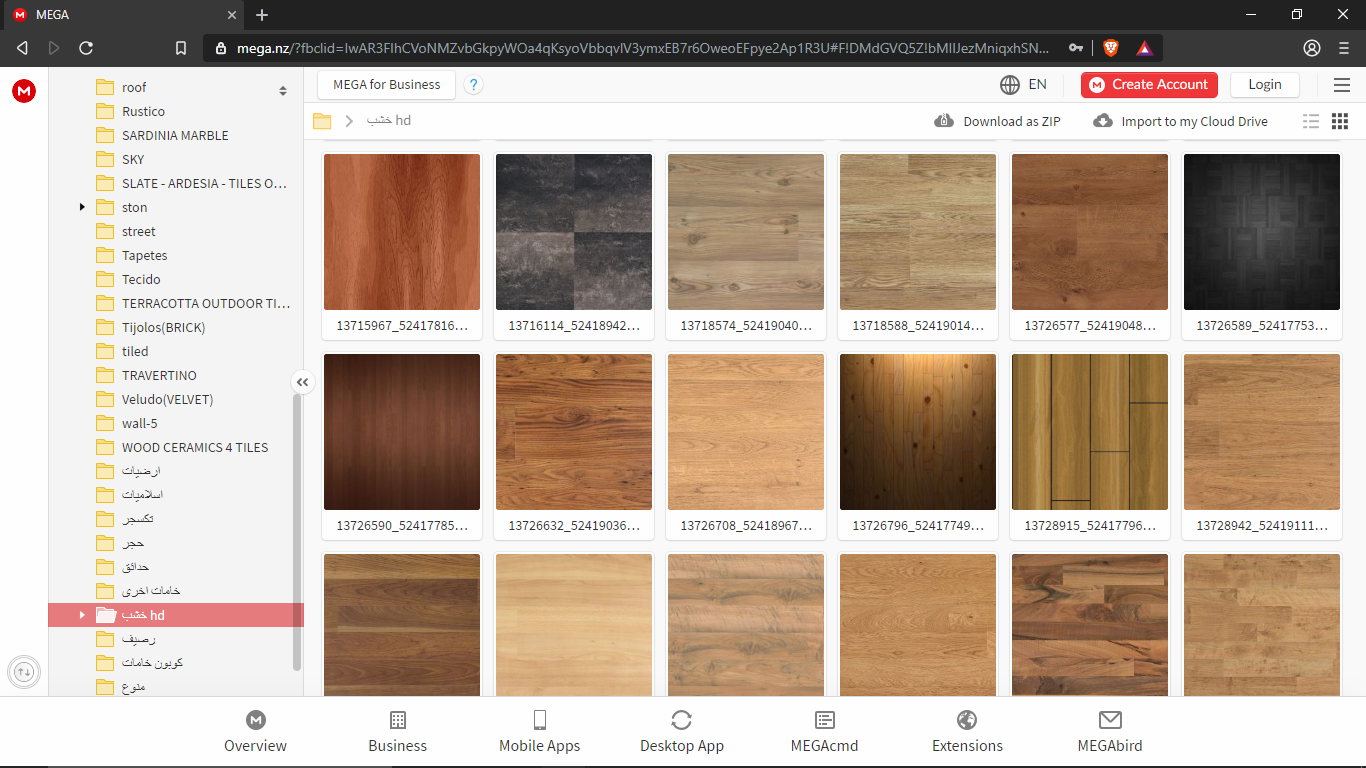Select the MEGAcmd icon in bottom bar
Screen dimensions: 1366x768
point(824,719)
